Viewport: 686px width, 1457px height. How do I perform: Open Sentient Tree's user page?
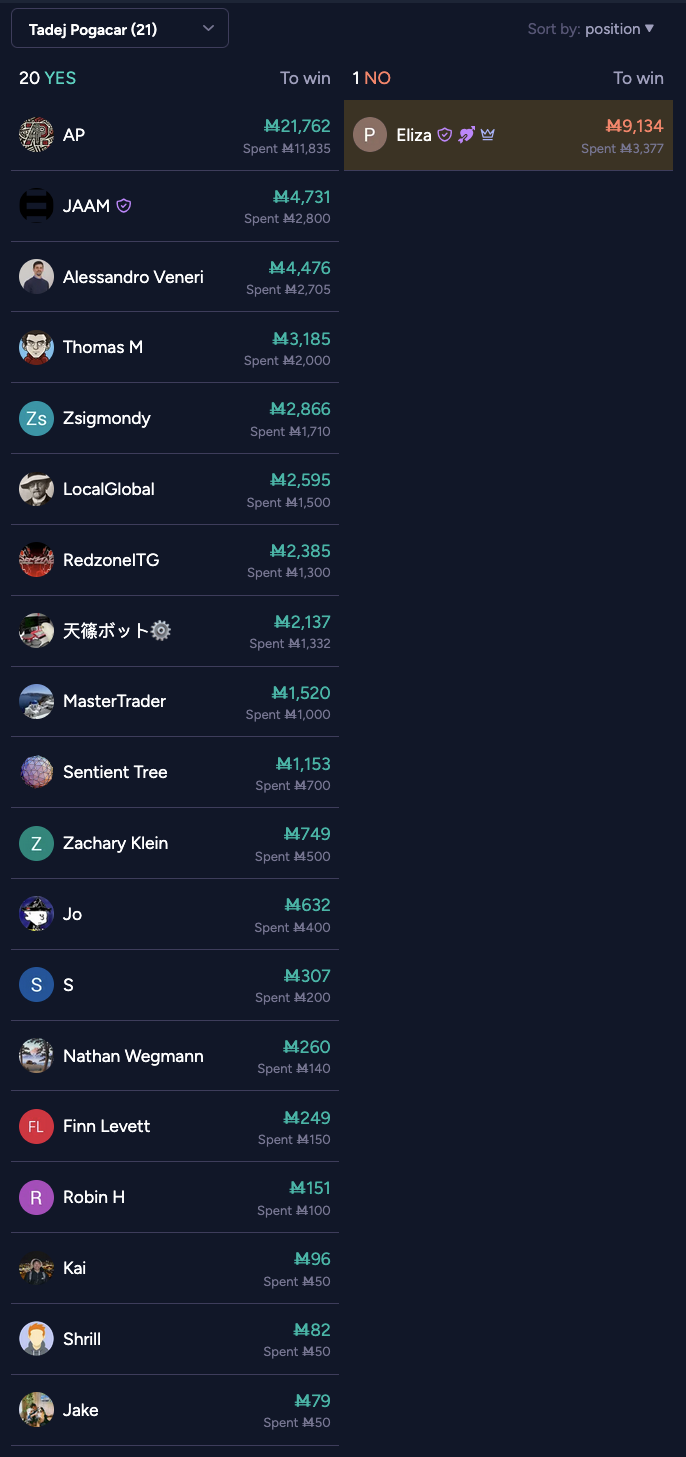click(x=115, y=772)
